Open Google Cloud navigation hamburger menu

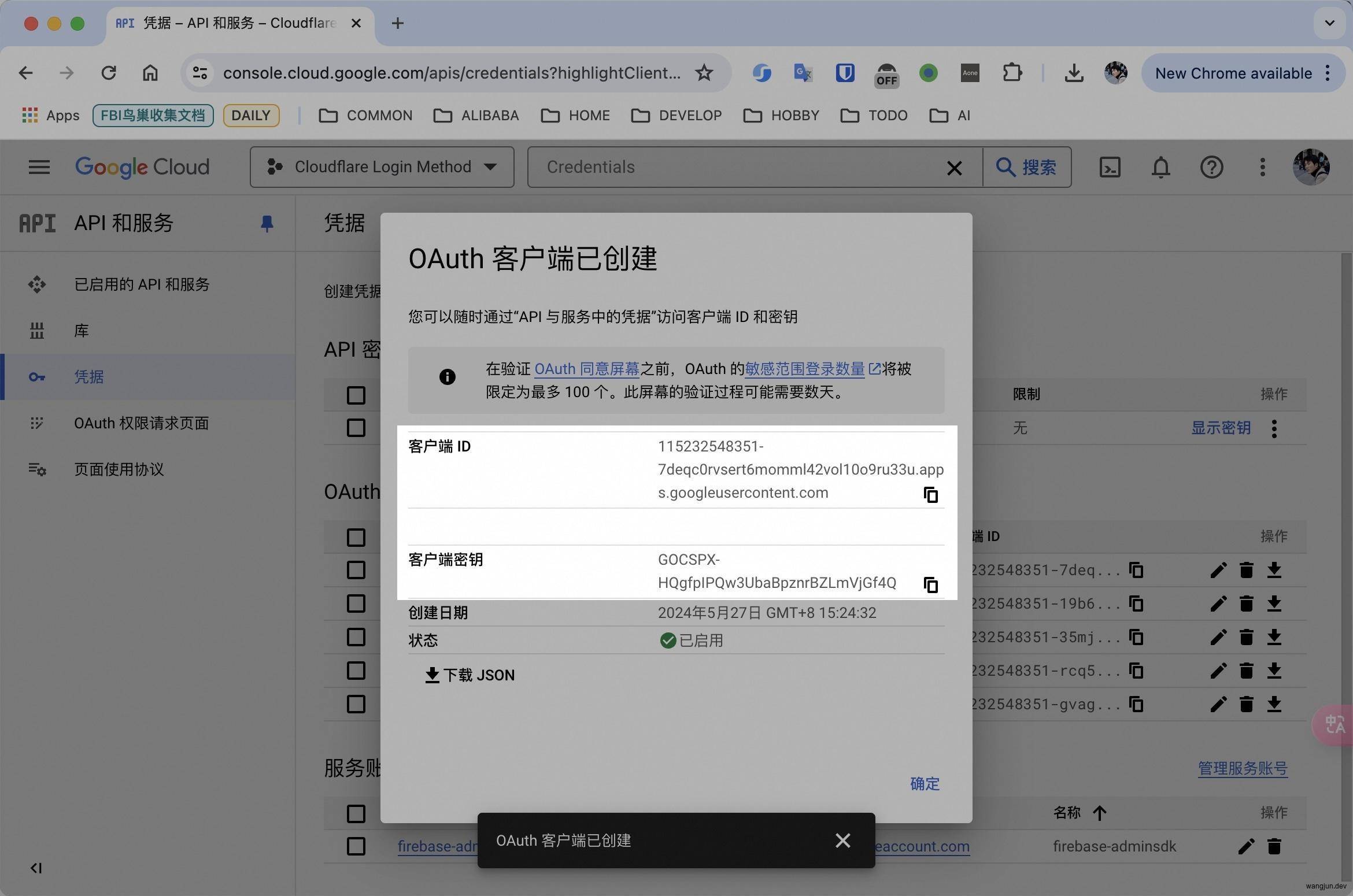39,167
